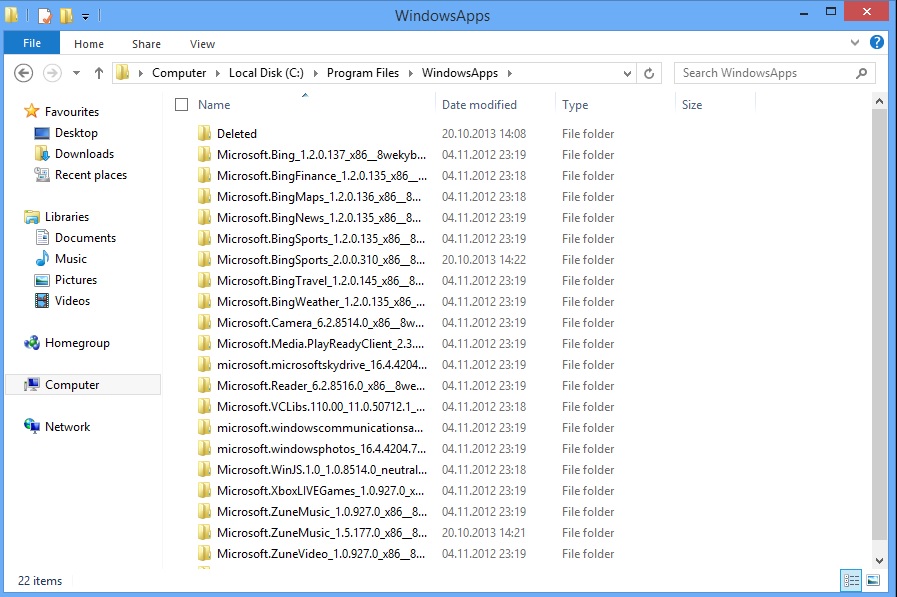
Task: Click the Forward navigation arrow
Action: pyautogui.click(x=52, y=73)
